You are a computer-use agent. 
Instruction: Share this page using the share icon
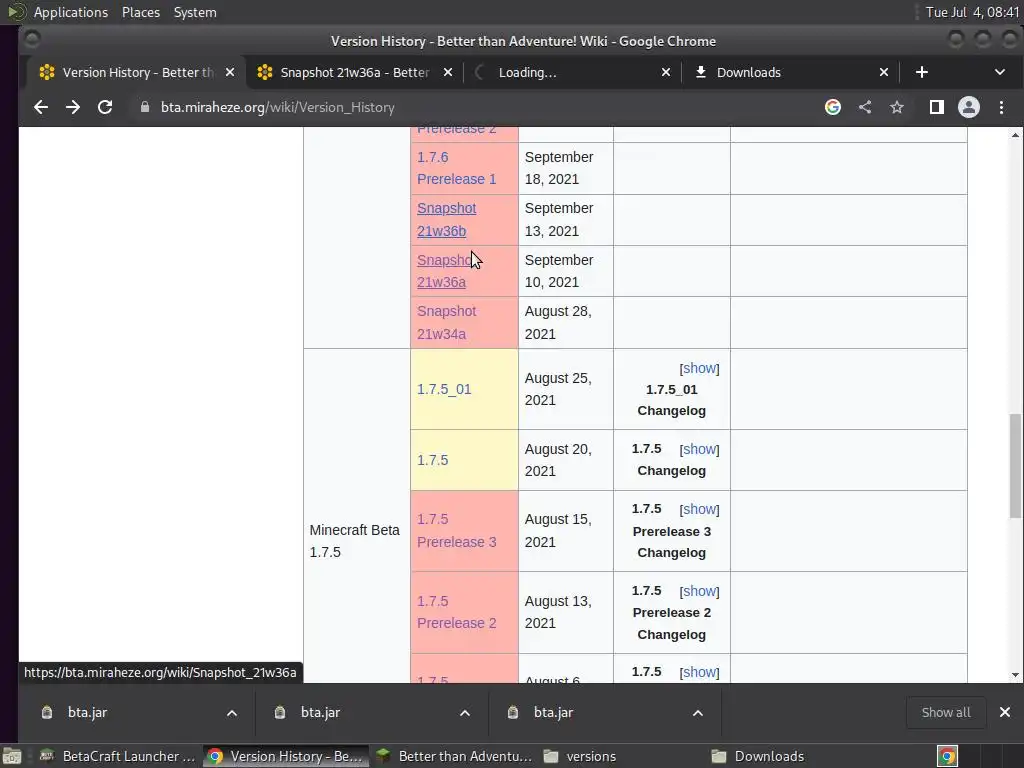[x=865, y=107]
